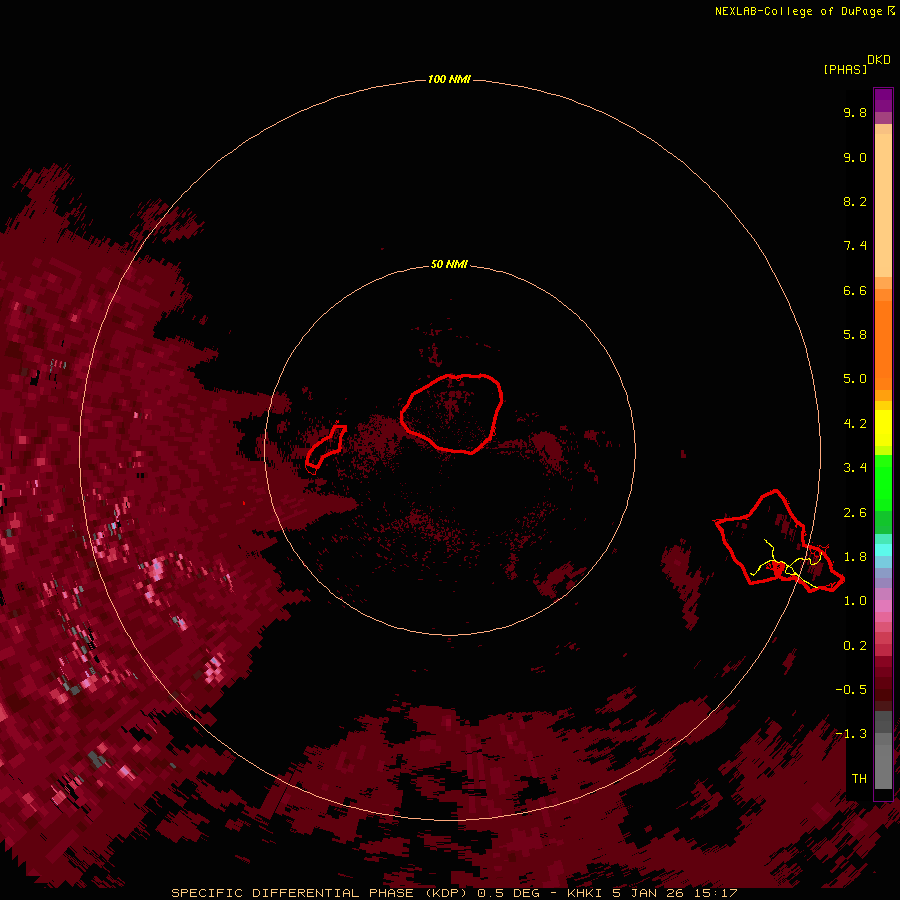This screenshot has height=900, width=900.
Task: Click the 100 NMI range ring label
Action: pyautogui.click(x=449, y=79)
